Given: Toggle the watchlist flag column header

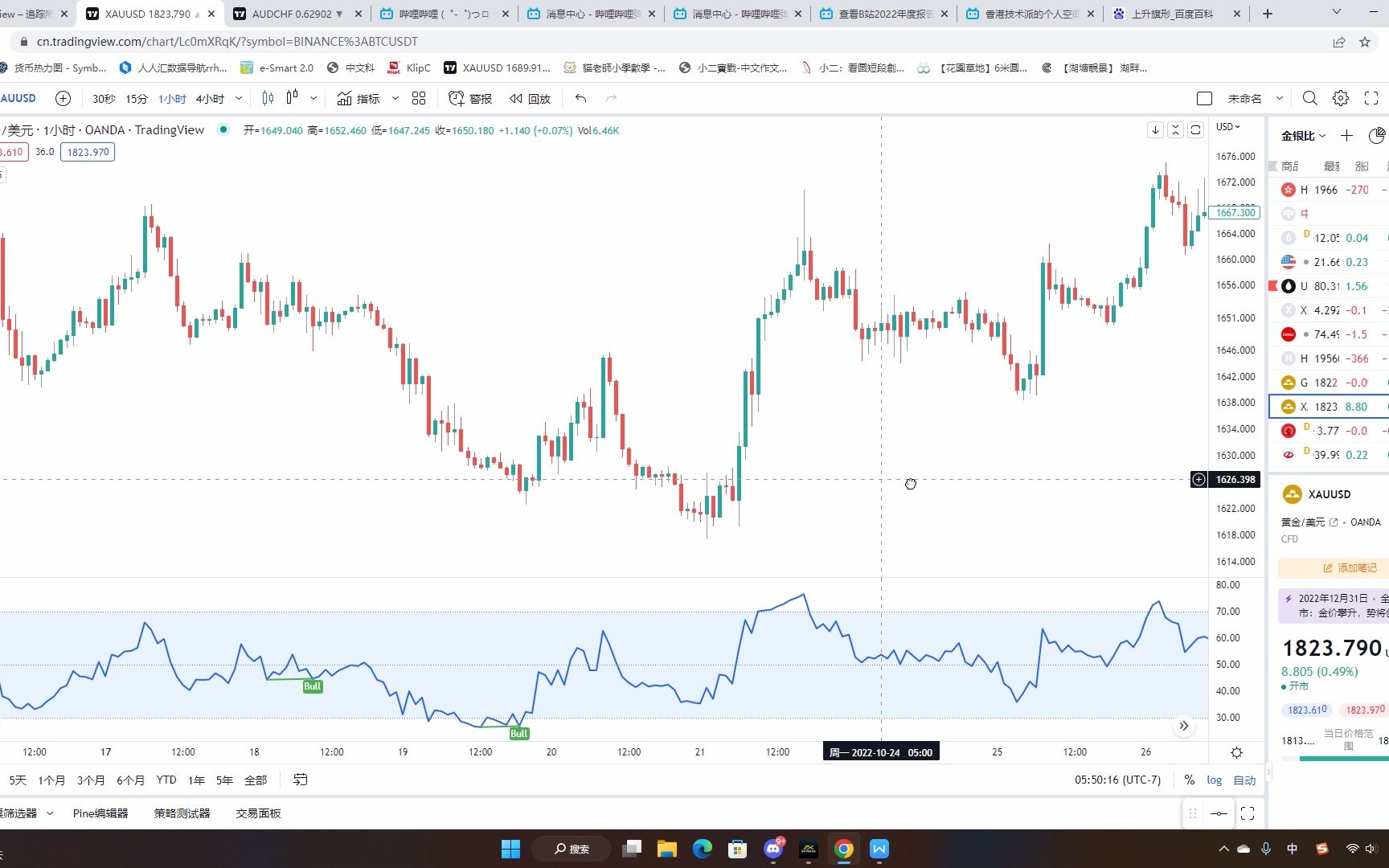Looking at the screenshot, I should click(x=1272, y=166).
